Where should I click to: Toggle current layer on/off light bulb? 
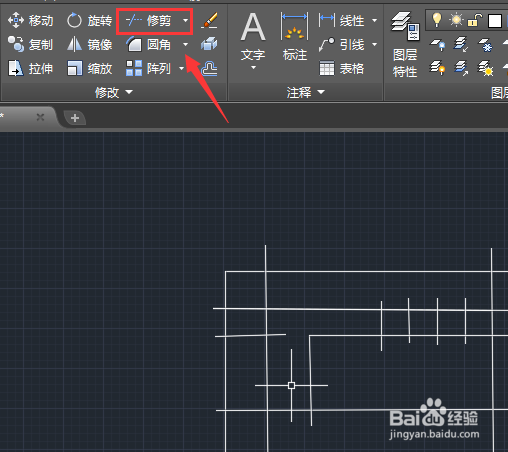point(437,20)
